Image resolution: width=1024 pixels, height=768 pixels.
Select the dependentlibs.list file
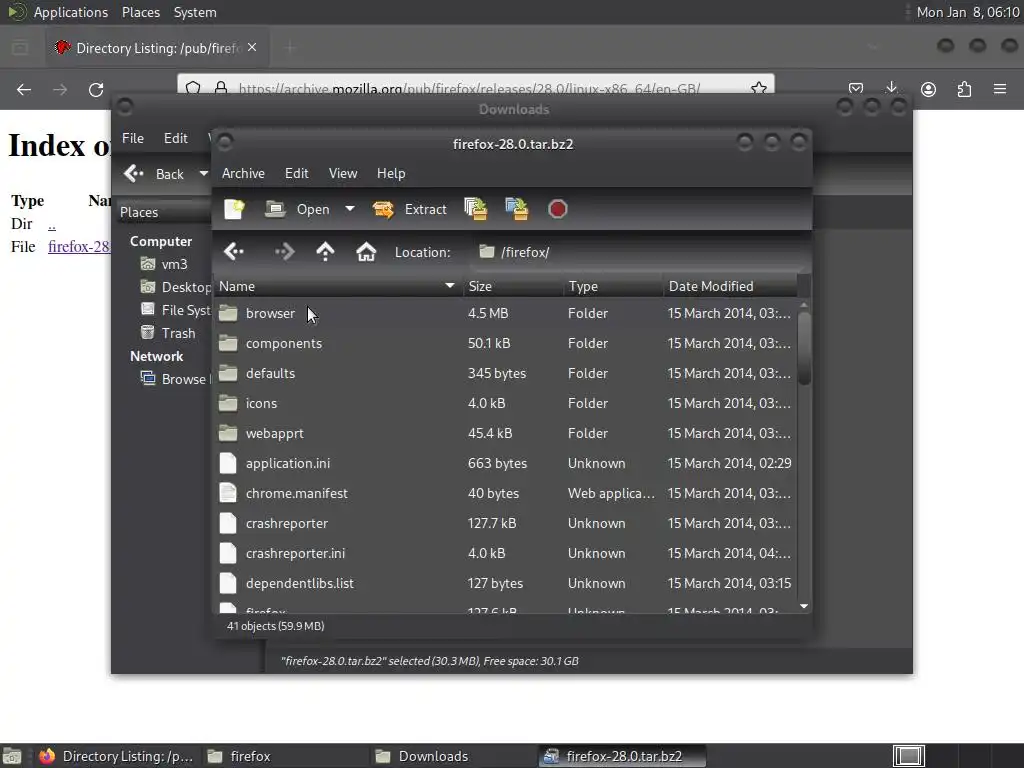pos(300,583)
